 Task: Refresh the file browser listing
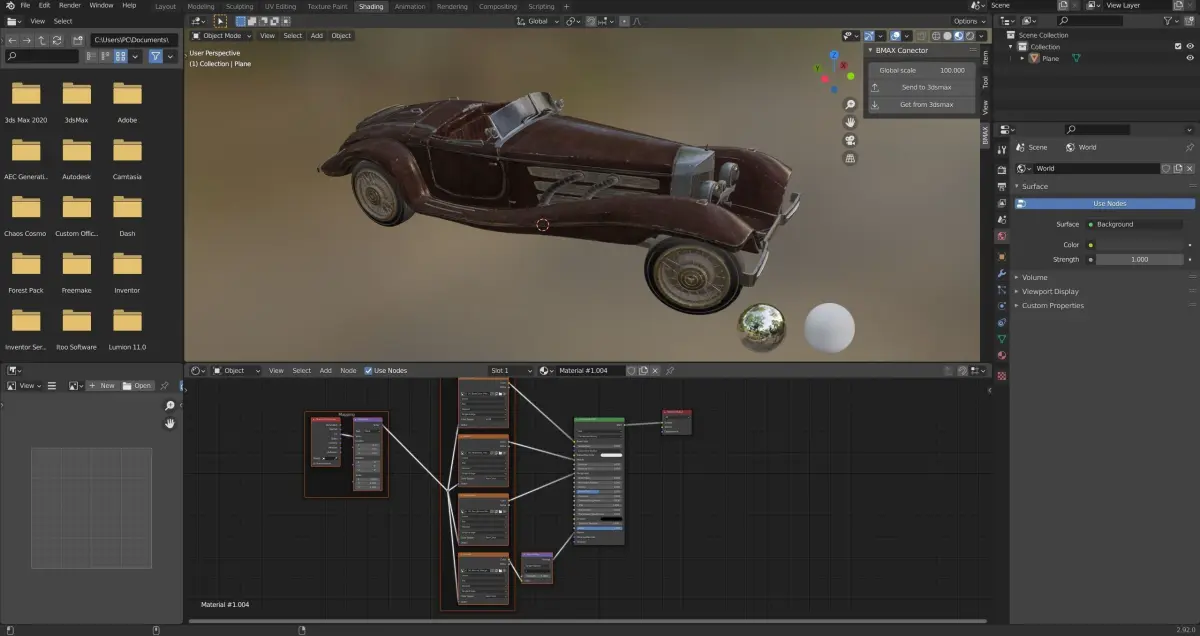pyautogui.click(x=56, y=40)
